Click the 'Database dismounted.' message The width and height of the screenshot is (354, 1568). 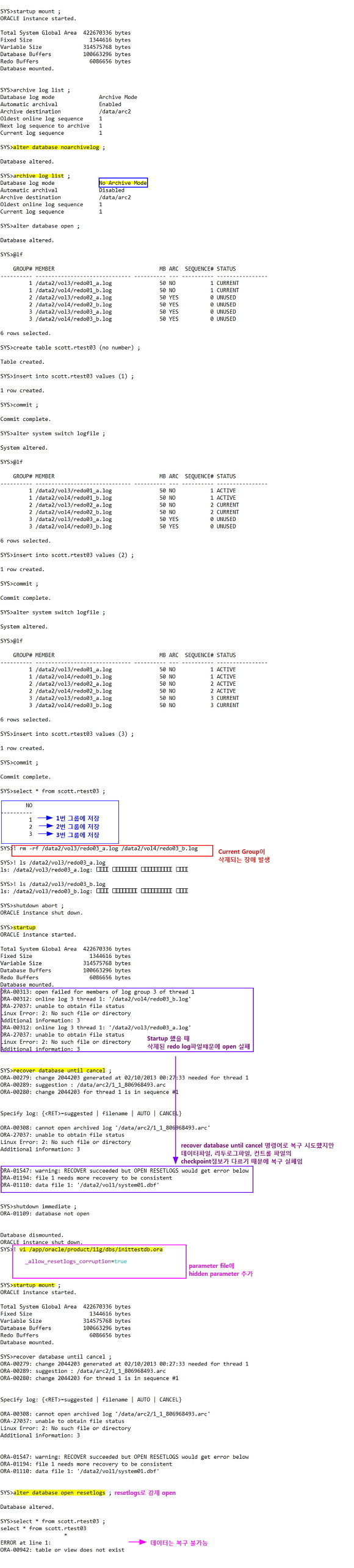pyautogui.click(x=32, y=1235)
